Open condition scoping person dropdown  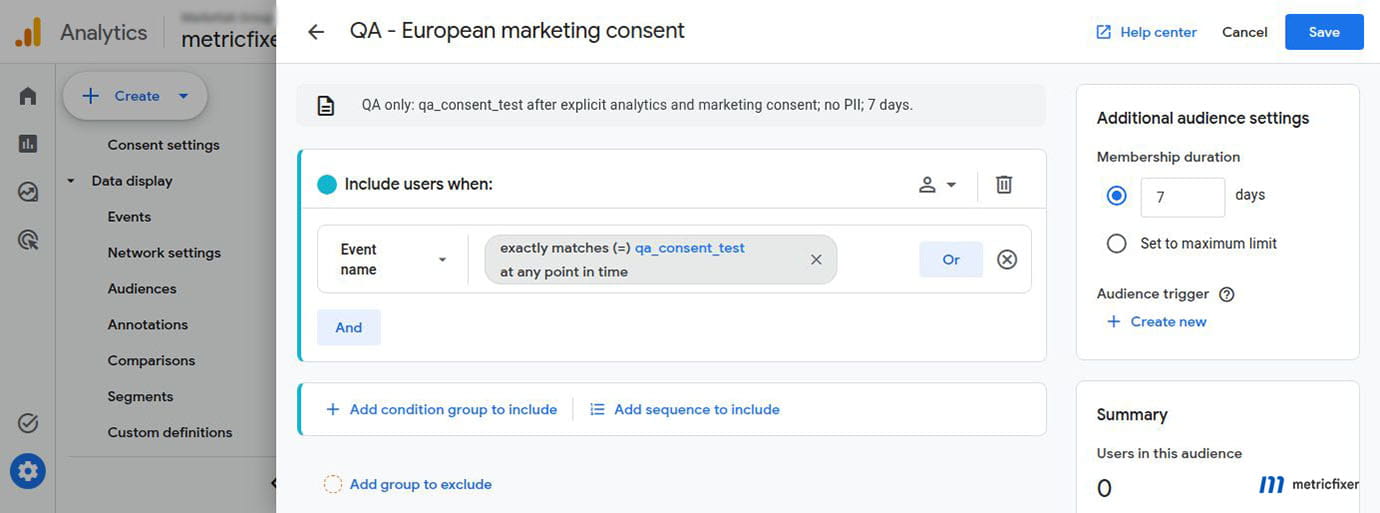coord(937,185)
